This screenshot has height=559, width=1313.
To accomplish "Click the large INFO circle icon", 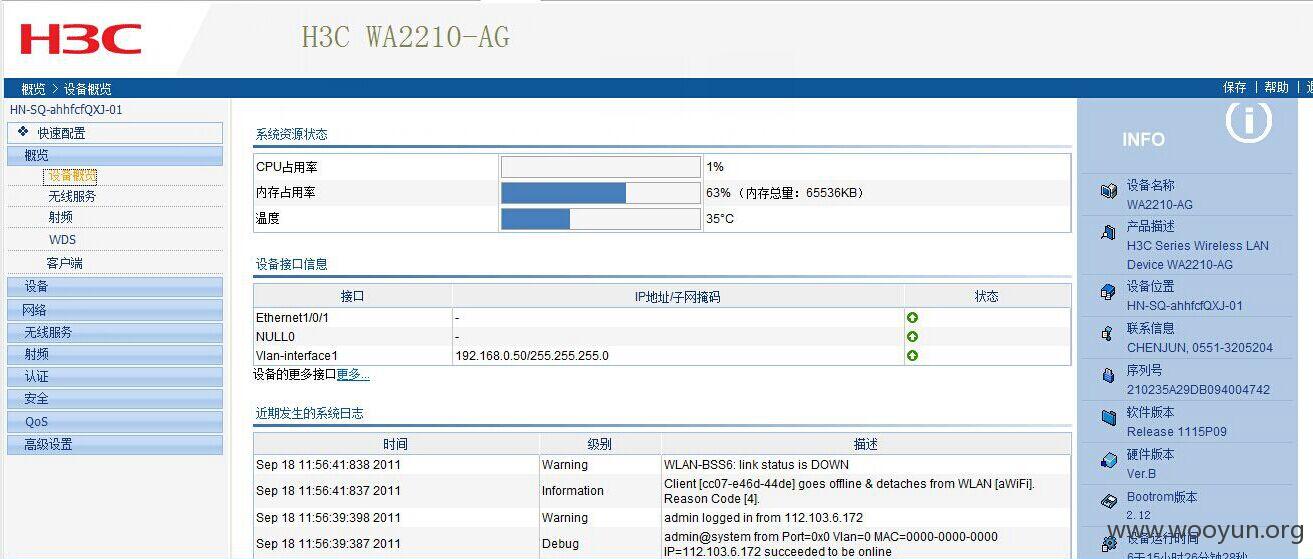I will click(x=1248, y=122).
